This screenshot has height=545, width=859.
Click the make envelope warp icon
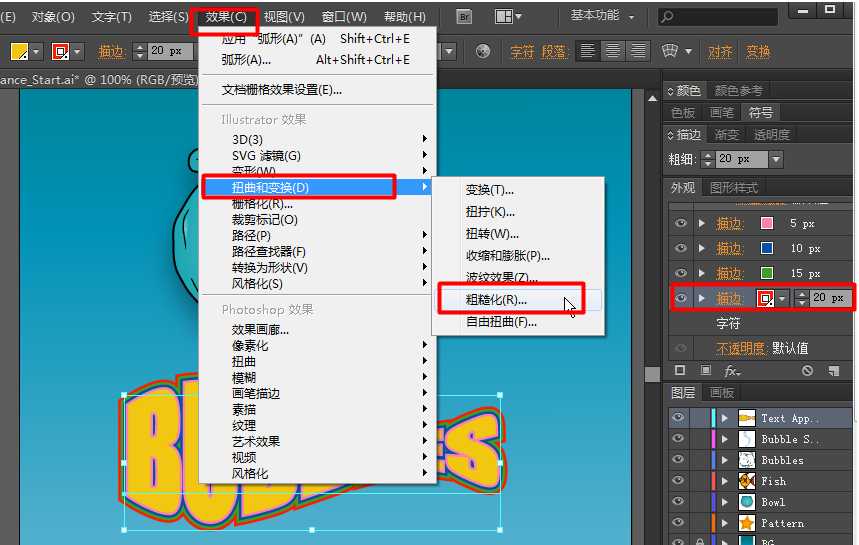669,51
